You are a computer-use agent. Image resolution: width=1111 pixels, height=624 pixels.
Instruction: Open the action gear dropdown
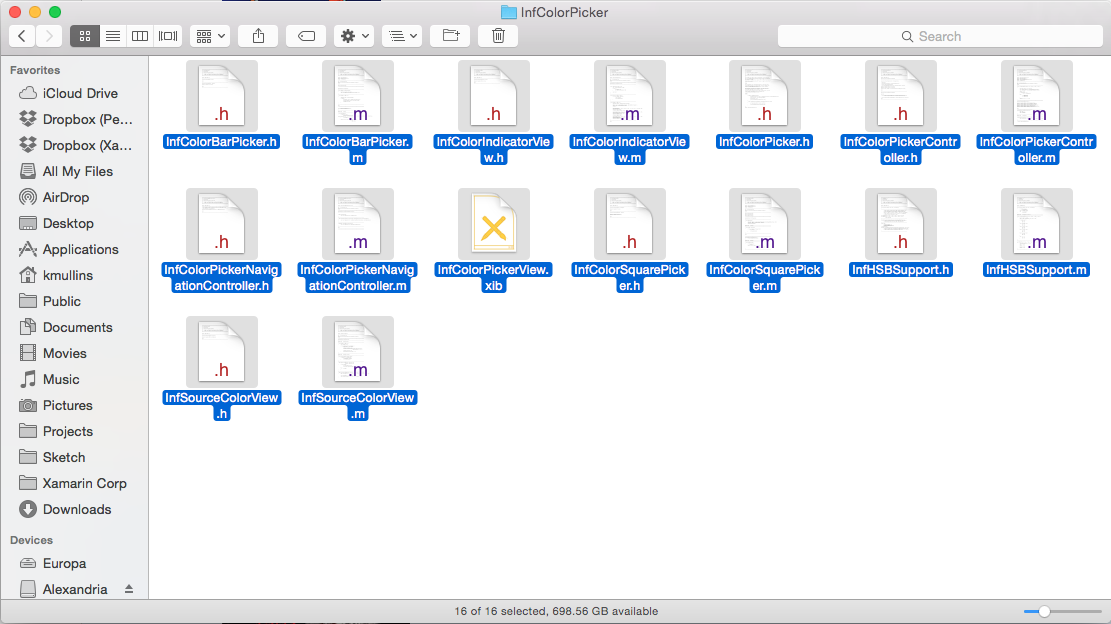coord(353,36)
